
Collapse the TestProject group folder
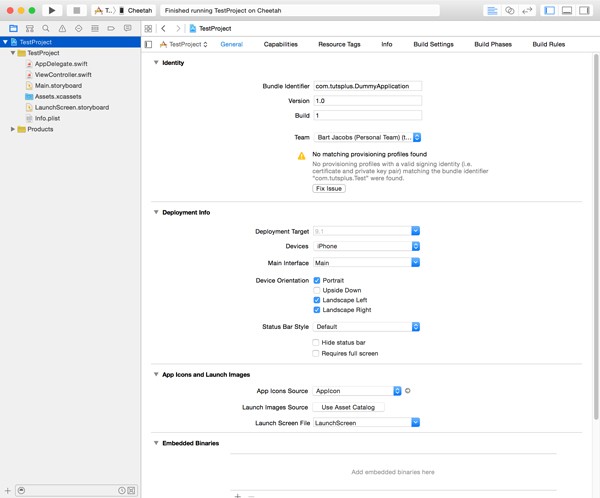click(13, 53)
